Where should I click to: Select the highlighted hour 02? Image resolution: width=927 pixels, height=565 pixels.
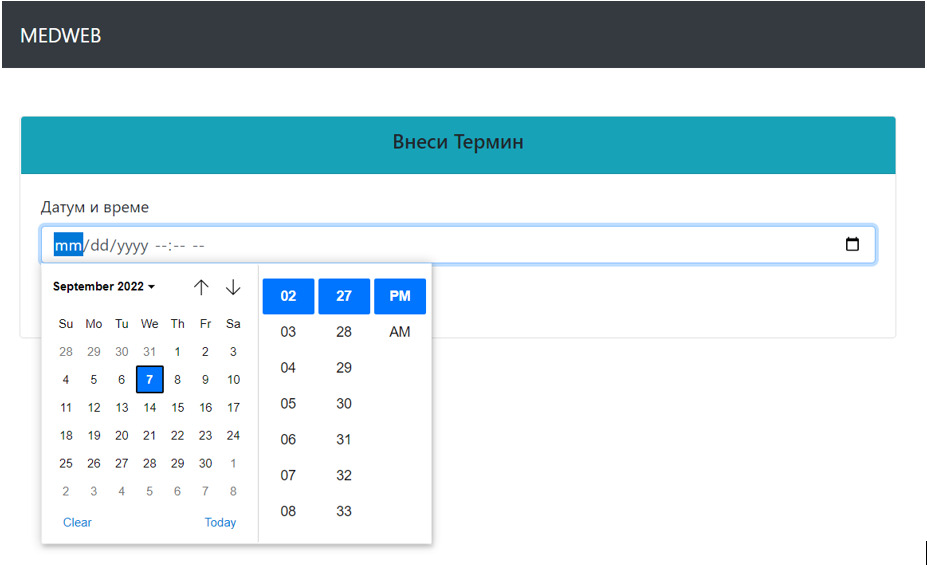pos(288,297)
